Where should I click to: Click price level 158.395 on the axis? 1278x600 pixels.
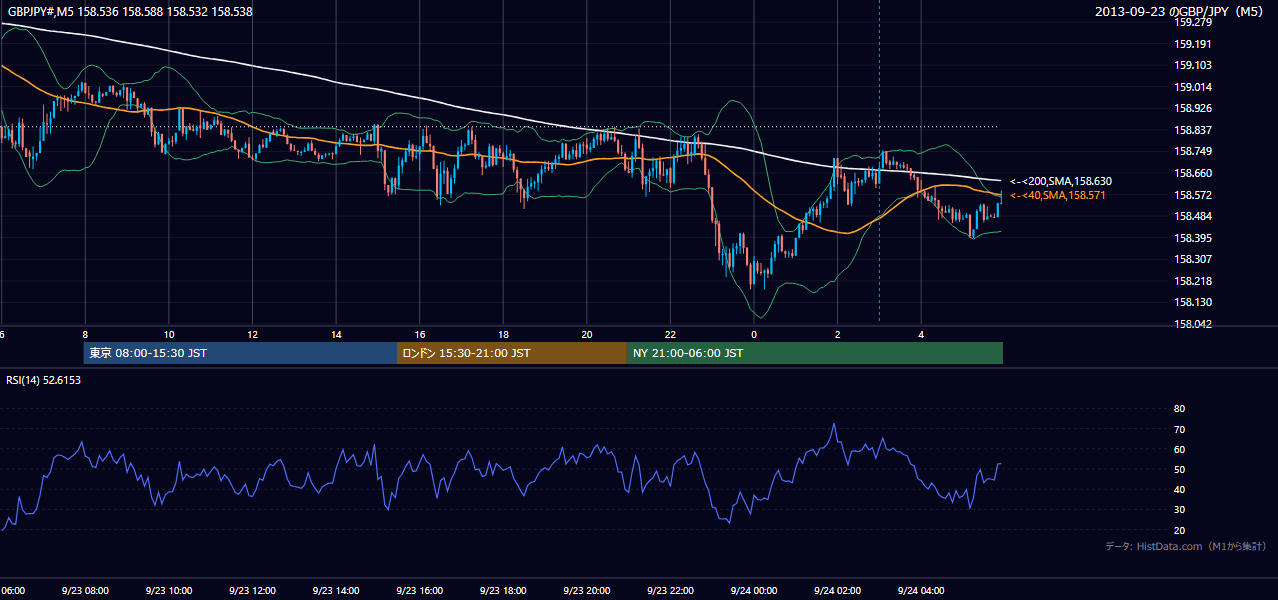coord(1193,238)
